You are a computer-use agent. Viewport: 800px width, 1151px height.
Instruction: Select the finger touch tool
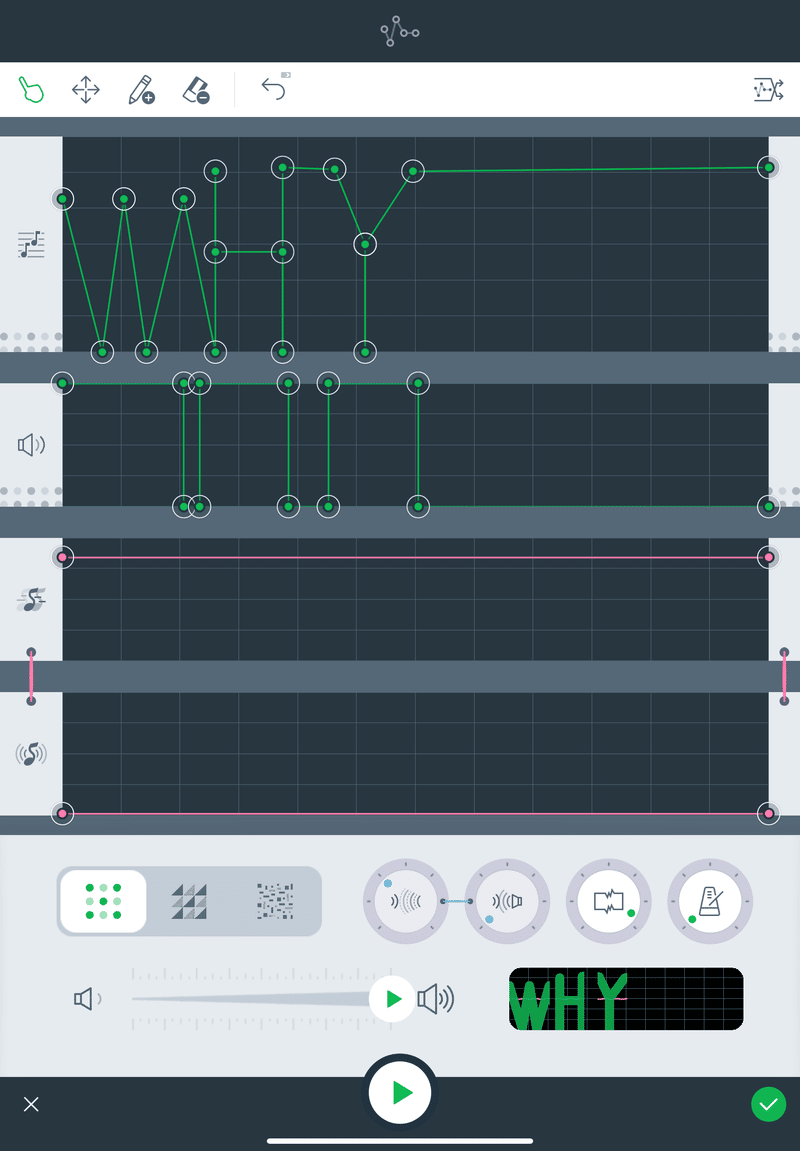pos(31,90)
